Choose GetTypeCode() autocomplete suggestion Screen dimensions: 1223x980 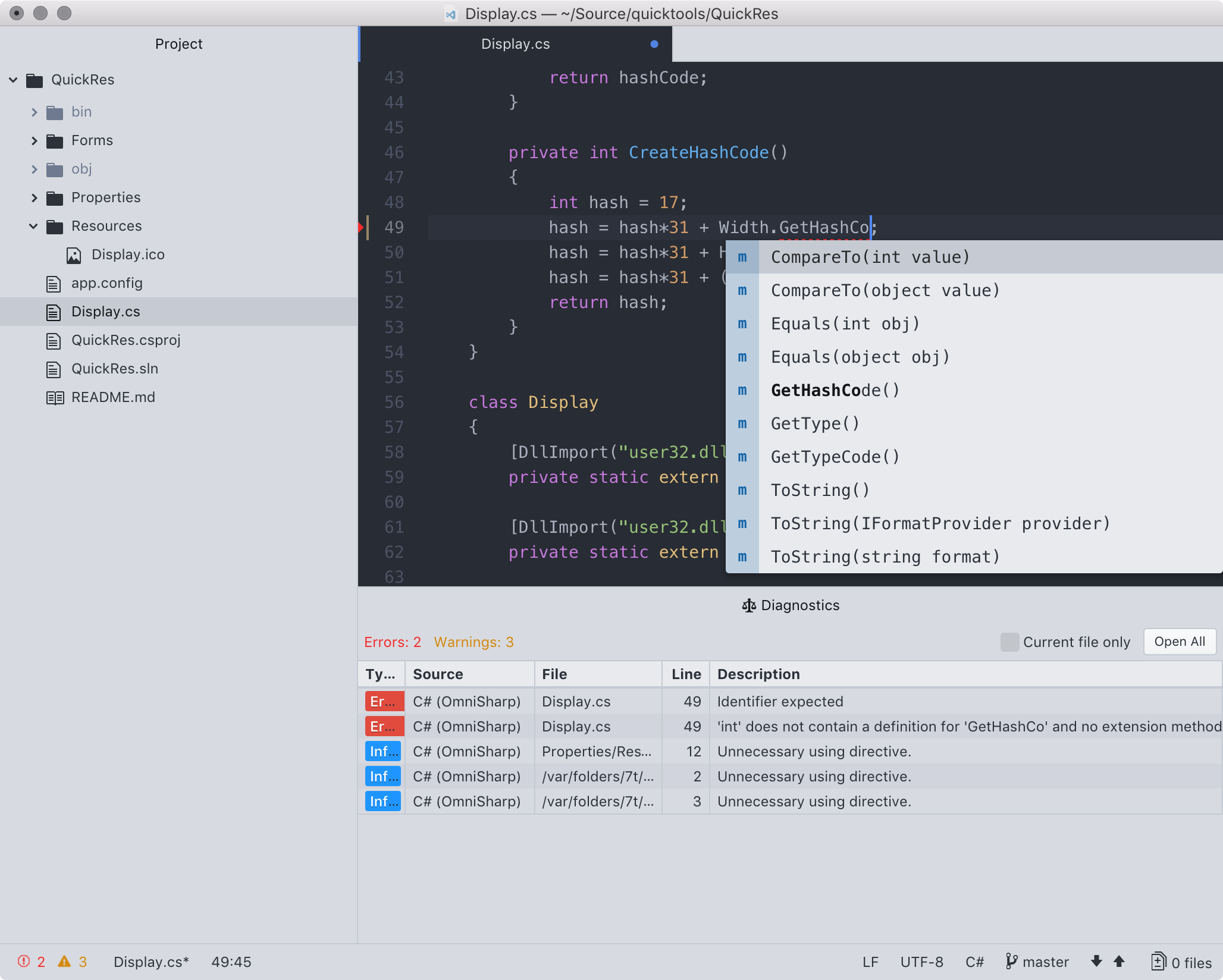(x=974, y=457)
